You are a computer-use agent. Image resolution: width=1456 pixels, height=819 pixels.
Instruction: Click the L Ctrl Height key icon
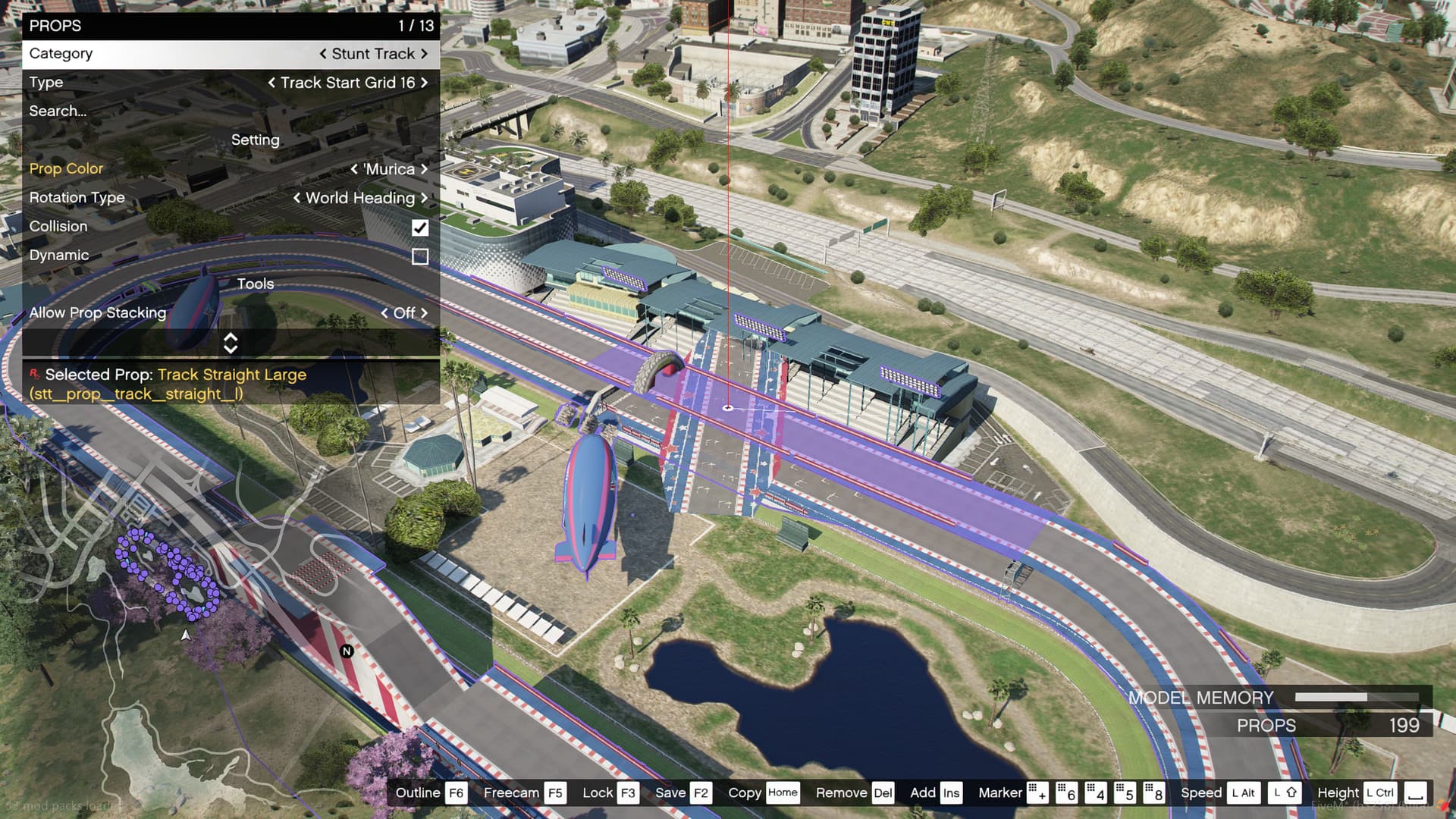(x=1380, y=792)
